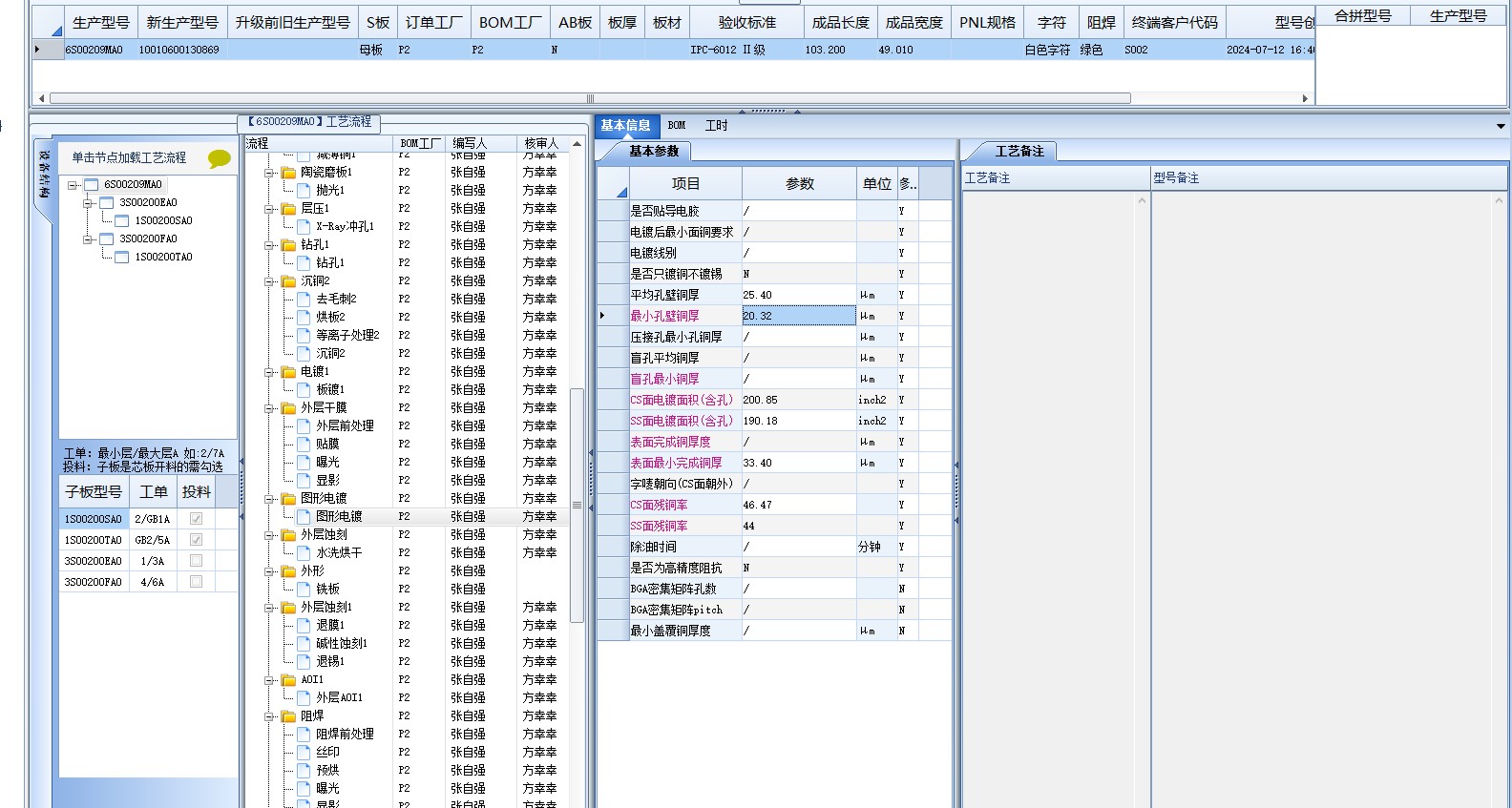Click the 钻孔1 folder icon
The height and width of the screenshot is (808, 1512).
(x=288, y=245)
